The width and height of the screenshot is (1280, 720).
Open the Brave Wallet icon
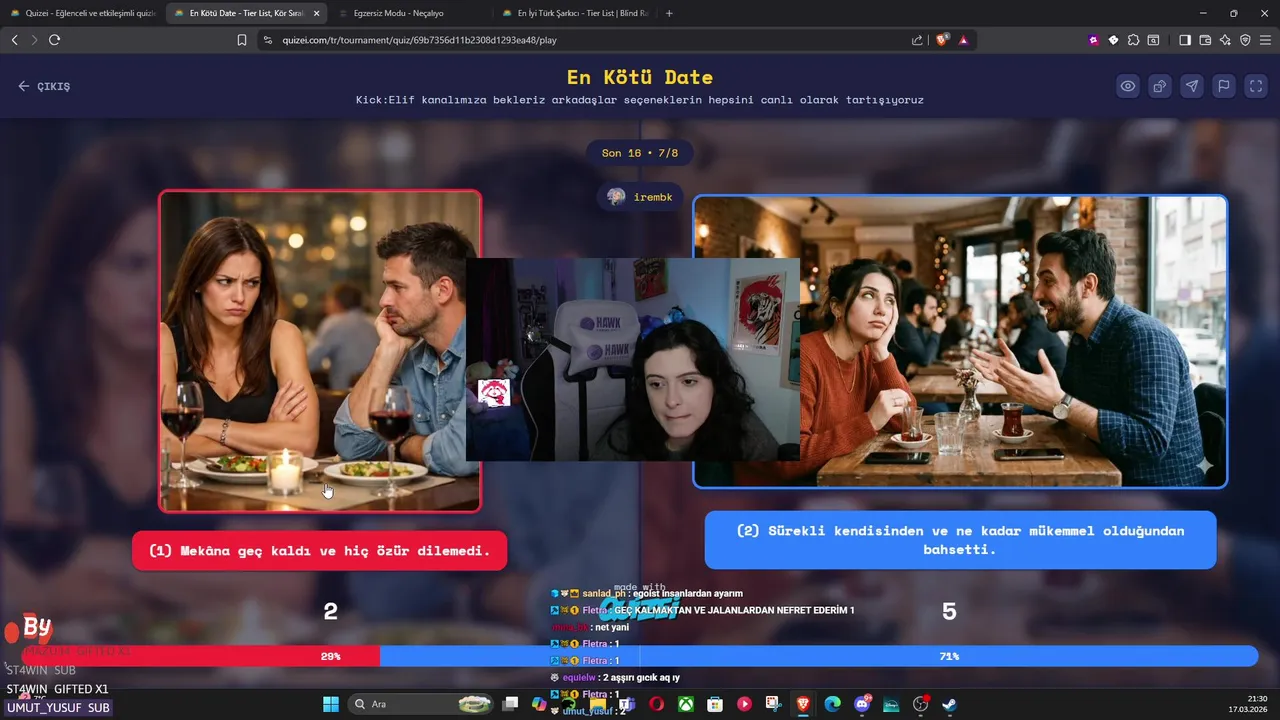[x=1205, y=40]
